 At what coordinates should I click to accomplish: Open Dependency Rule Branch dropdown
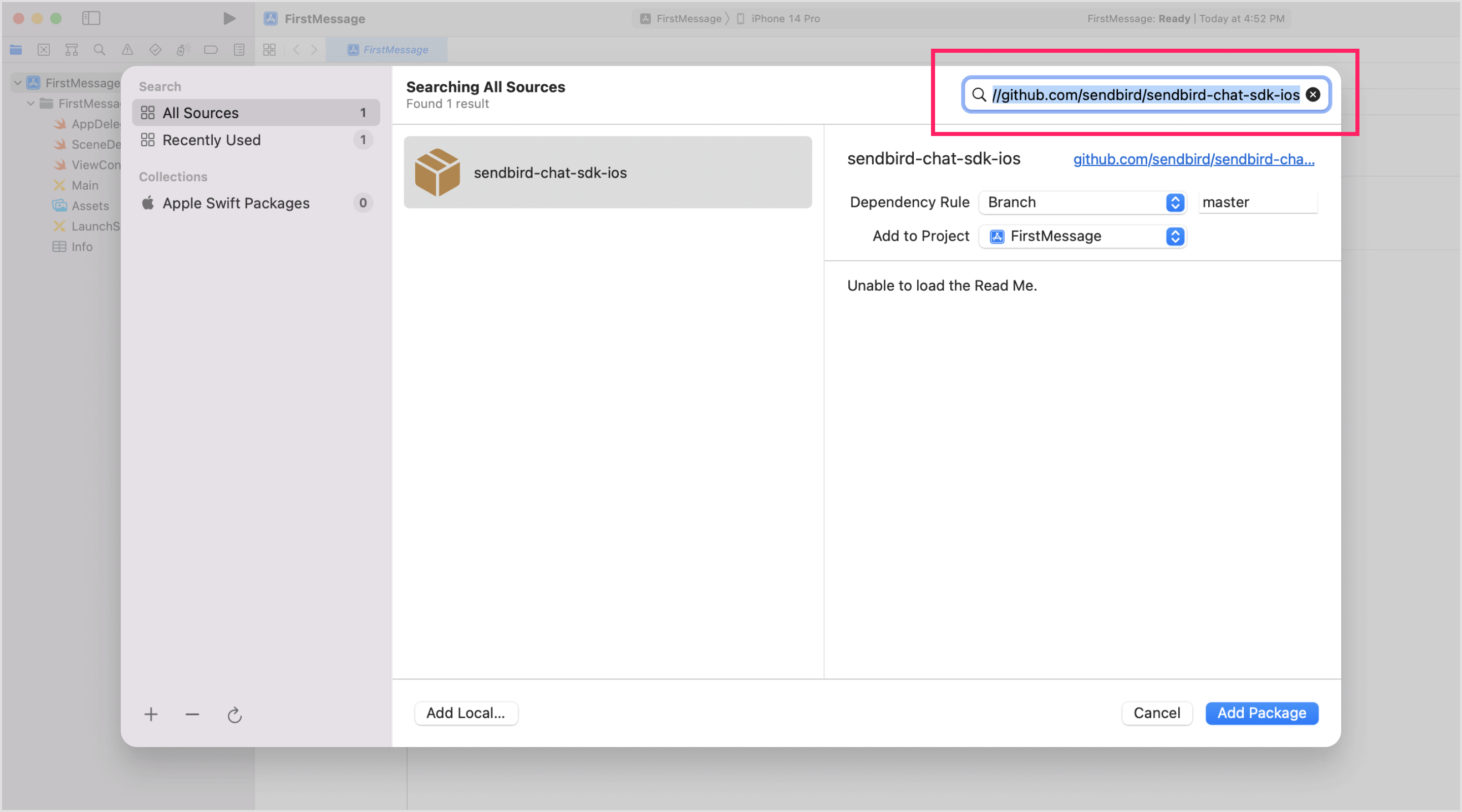[x=1082, y=202]
